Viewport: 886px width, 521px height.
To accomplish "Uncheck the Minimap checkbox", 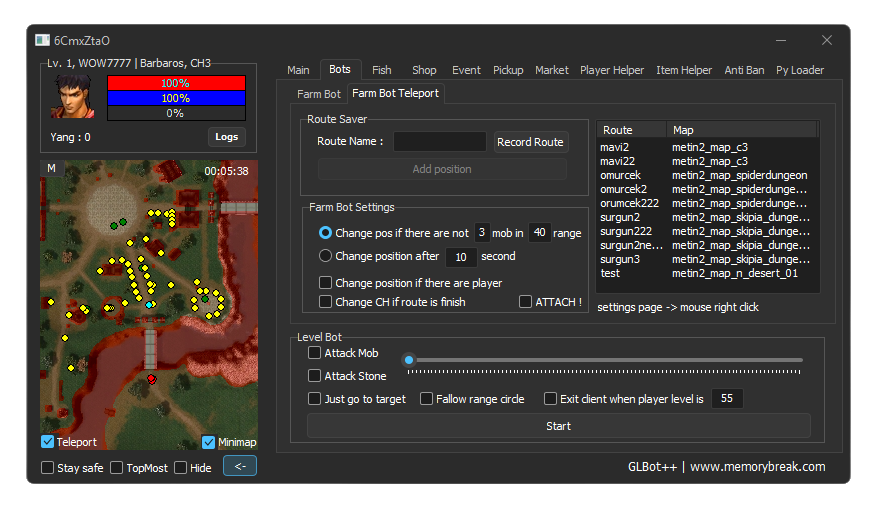I will pos(209,442).
